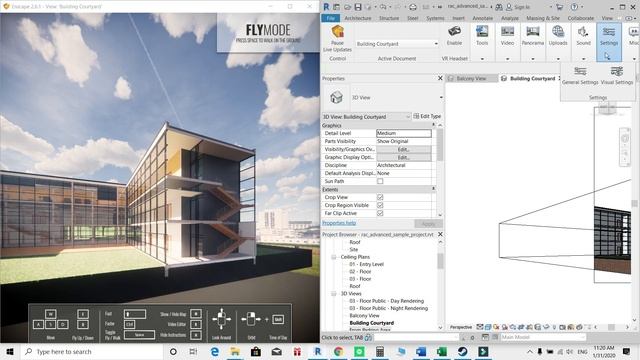Expand the Tools panel dropdown arrow
The height and width of the screenshot is (360, 640).
pyautogui.click(x=482, y=59)
